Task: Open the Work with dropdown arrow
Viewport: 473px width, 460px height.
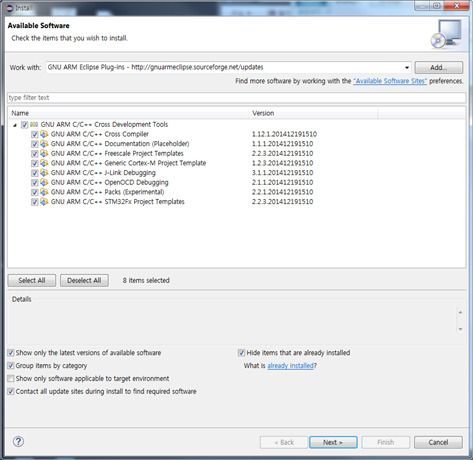Action: 407,67
